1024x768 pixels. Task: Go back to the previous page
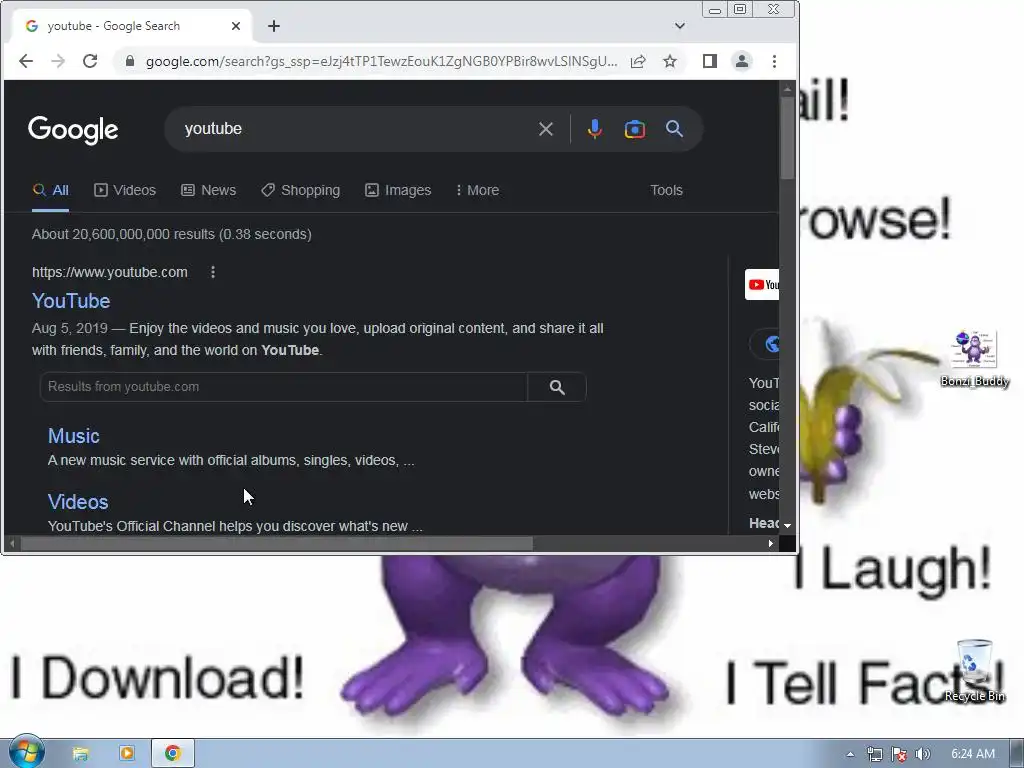tap(26, 61)
